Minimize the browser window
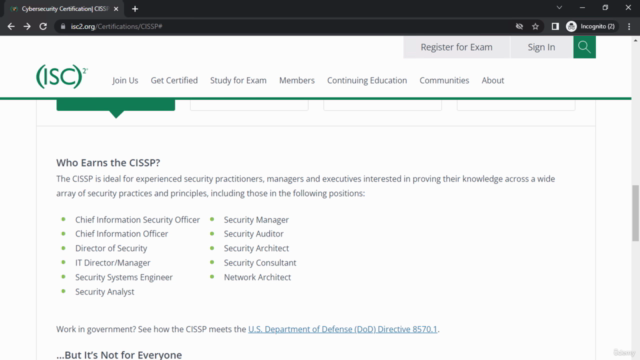640x360 pixels. 582,8
